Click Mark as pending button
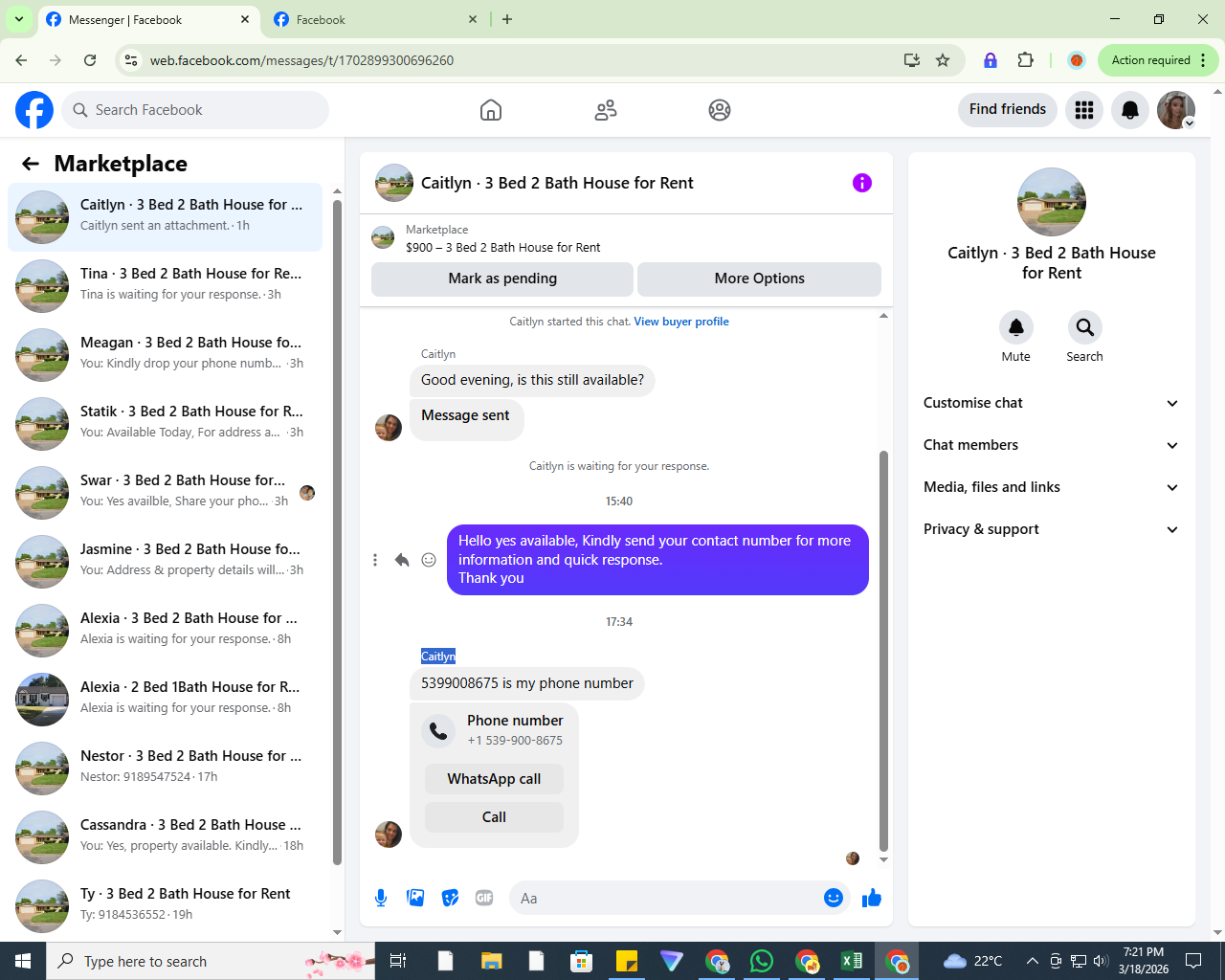Screen dimensions: 1225x980 (502, 278)
